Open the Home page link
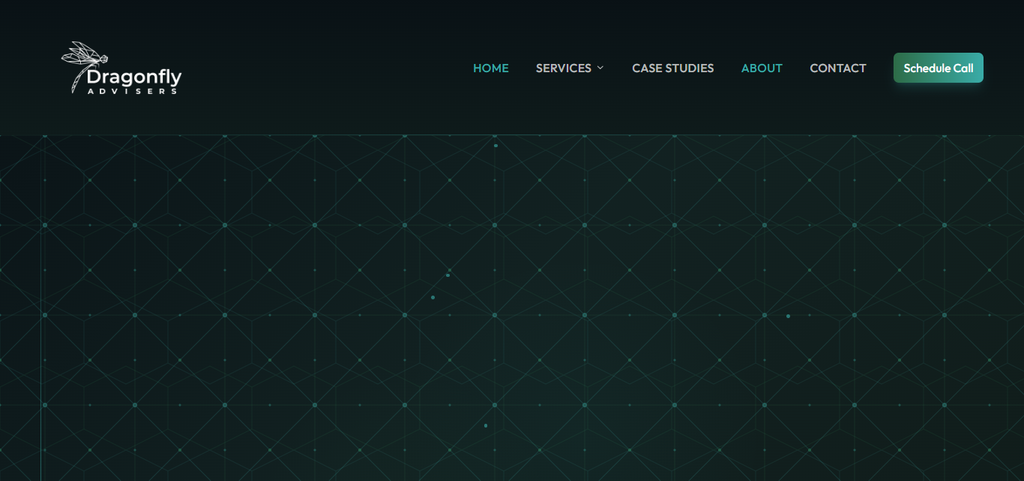The width and height of the screenshot is (1024, 481). [x=490, y=68]
